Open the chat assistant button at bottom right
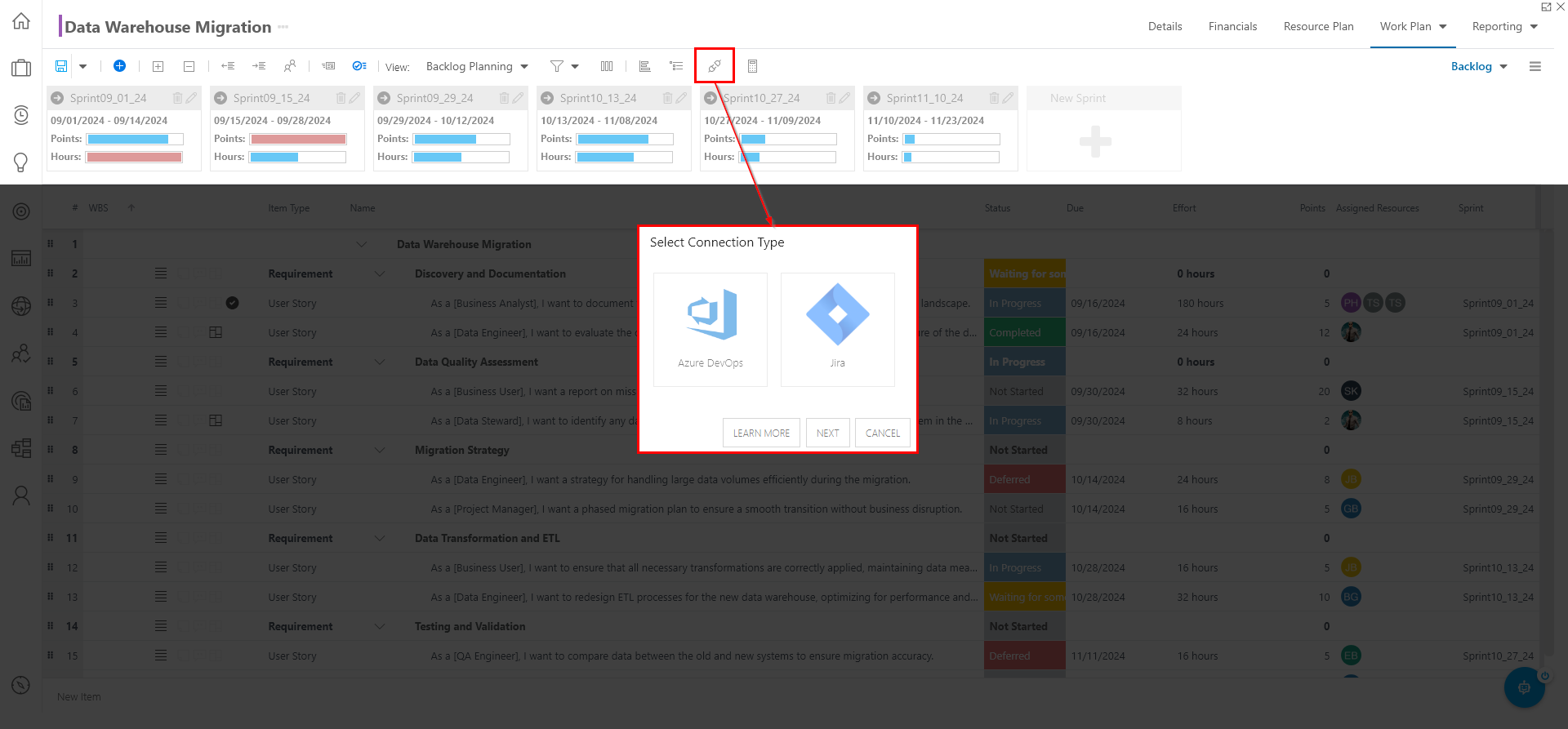This screenshot has height=729, width=1568. pos(1525,687)
